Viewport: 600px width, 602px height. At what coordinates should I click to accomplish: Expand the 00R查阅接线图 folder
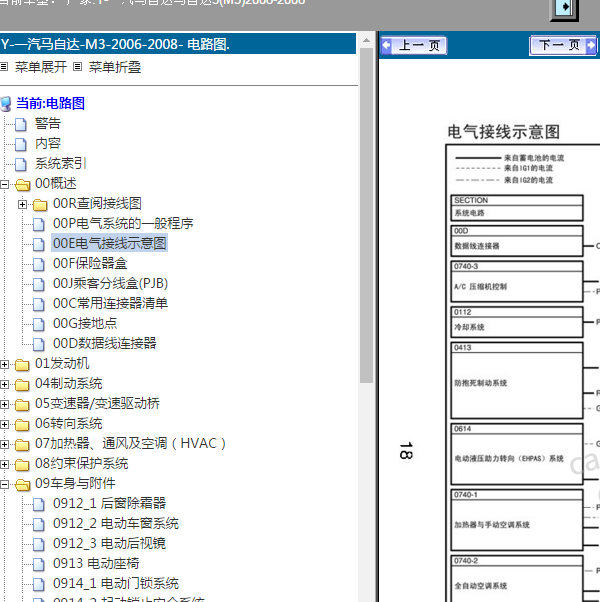tap(22, 204)
